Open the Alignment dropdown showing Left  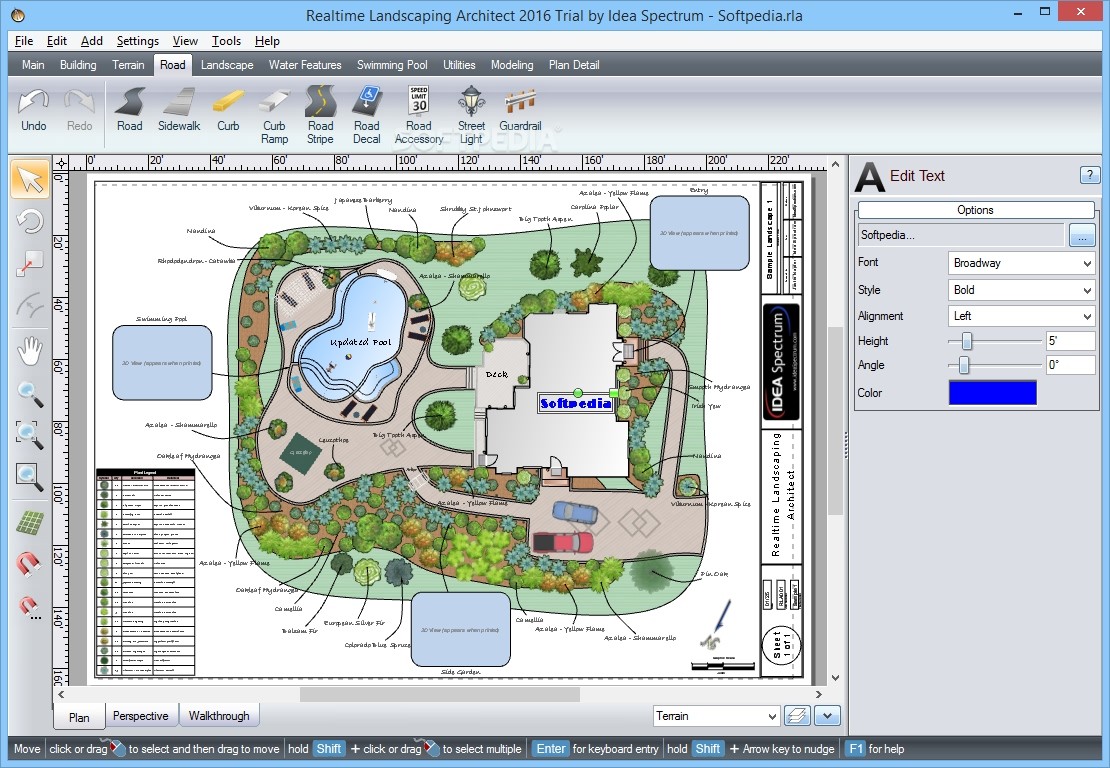[1022, 316]
